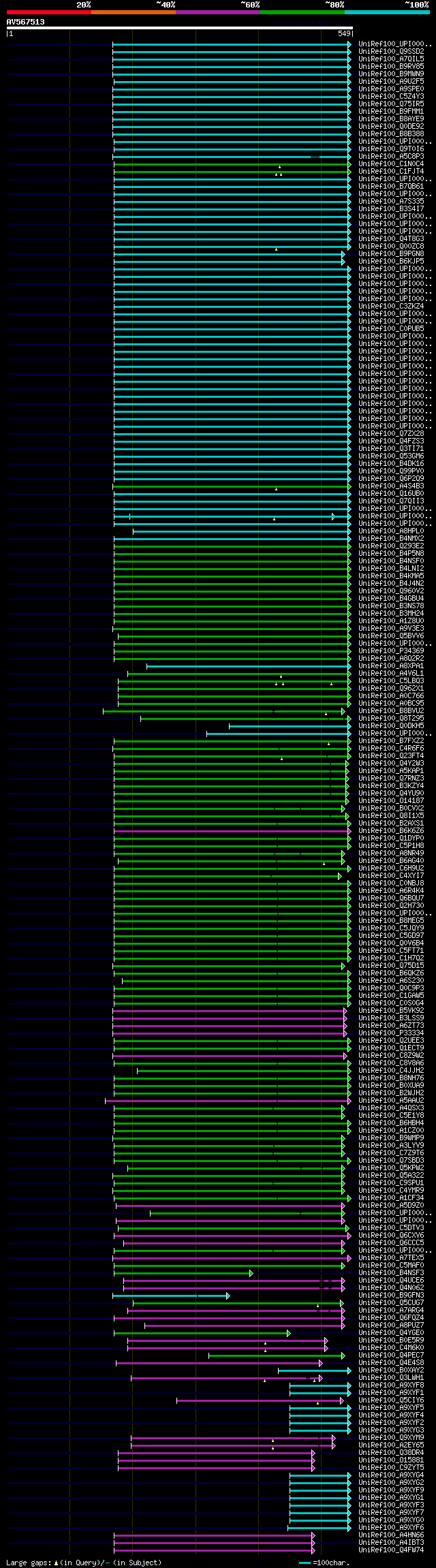436x1568 pixels.
Task: Select the UniRef100_B9GFN3 label
Action: (391, 1295)
